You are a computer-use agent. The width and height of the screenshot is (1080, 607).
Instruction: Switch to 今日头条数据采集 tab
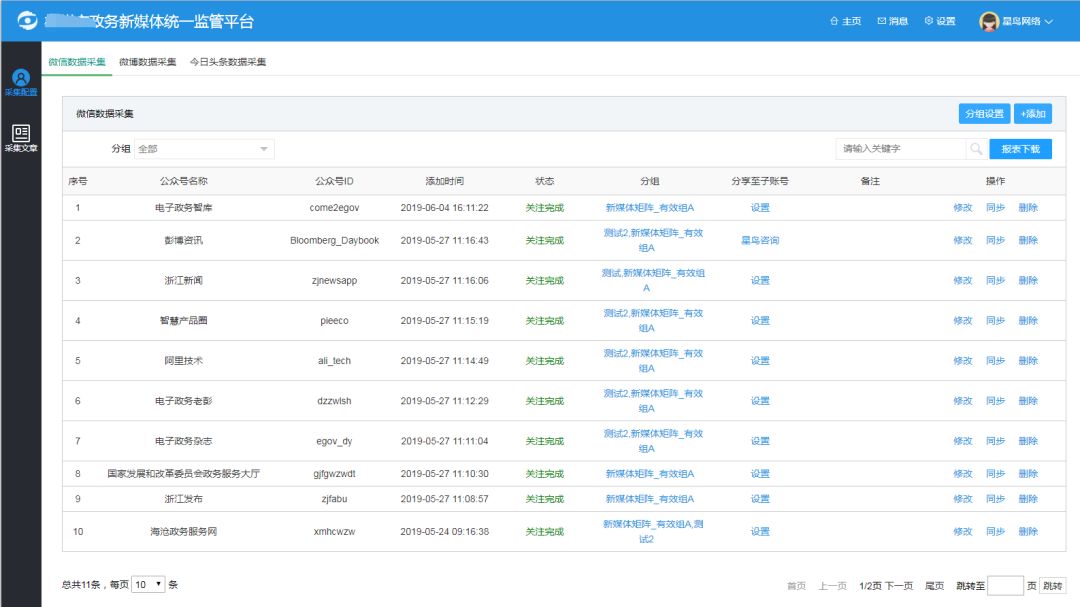(228, 62)
